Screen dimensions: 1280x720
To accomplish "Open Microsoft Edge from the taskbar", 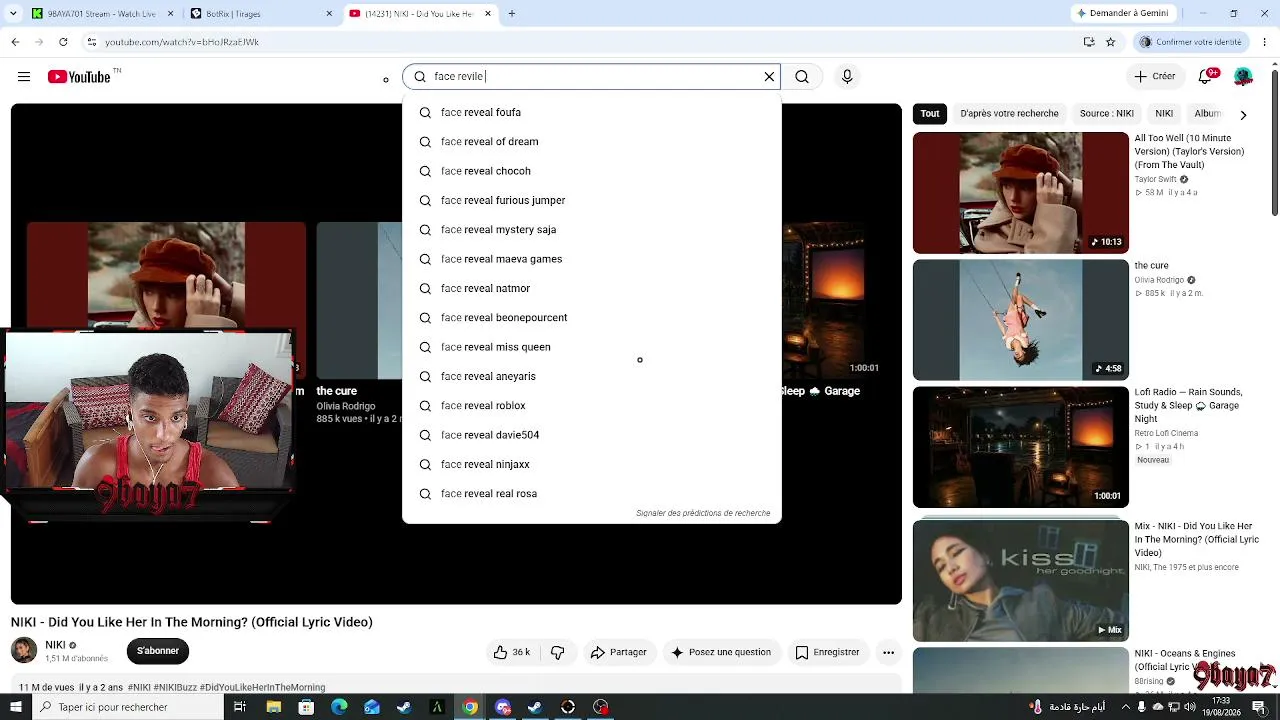I will pyautogui.click(x=339, y=707).
